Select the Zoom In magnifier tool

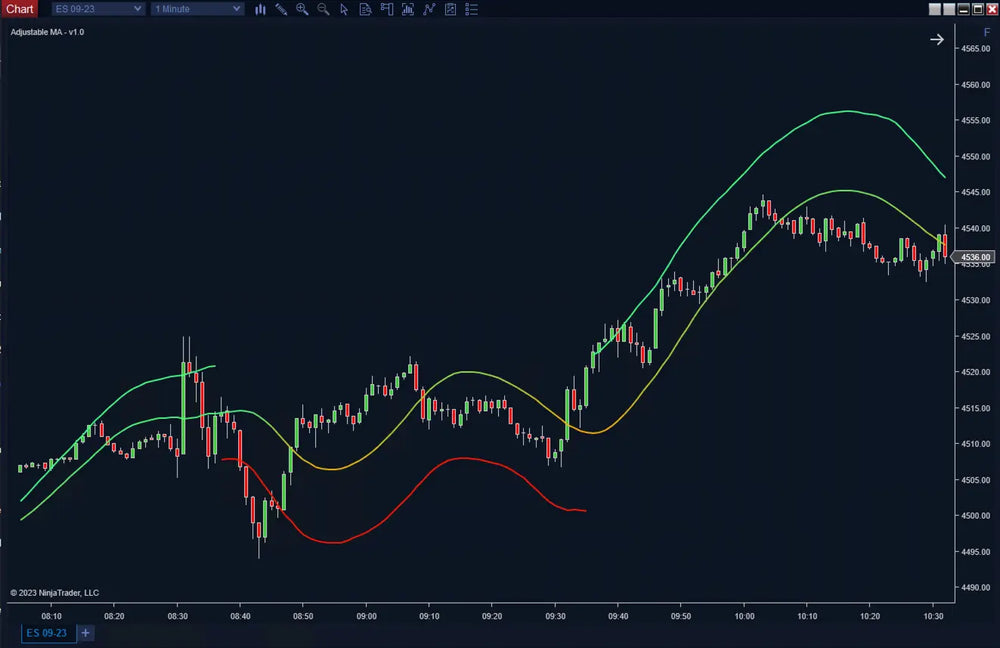(302, 9)
